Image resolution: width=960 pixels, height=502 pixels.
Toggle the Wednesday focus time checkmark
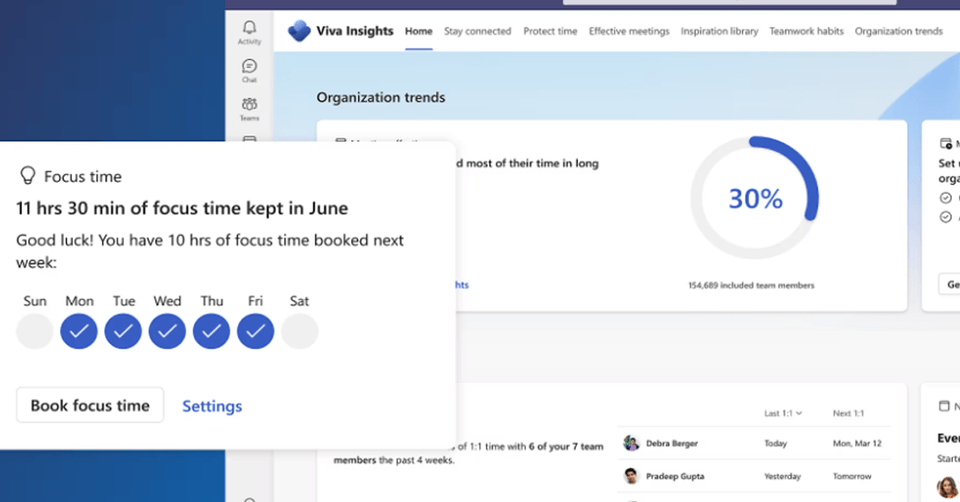point(167,331)
